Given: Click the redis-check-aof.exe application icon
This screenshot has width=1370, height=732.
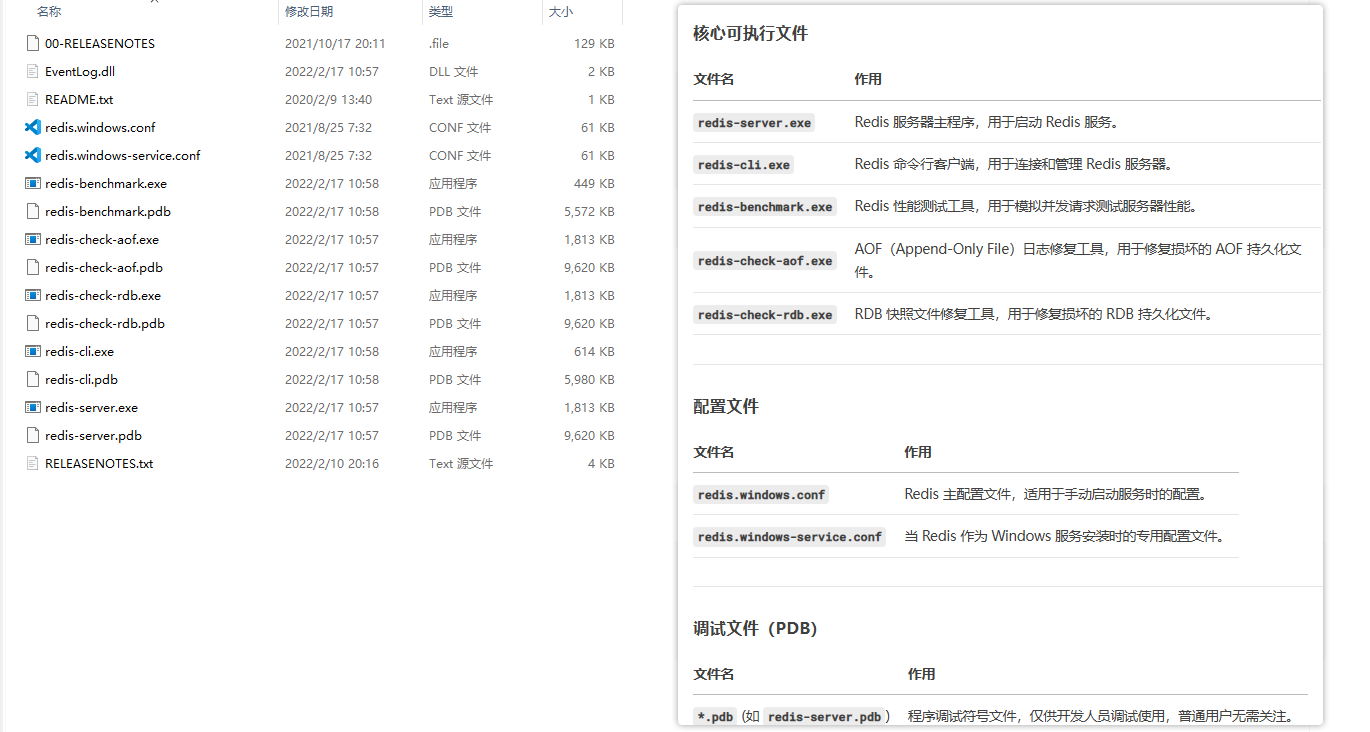Looking at the screenshot, I should tap(32, 239).
